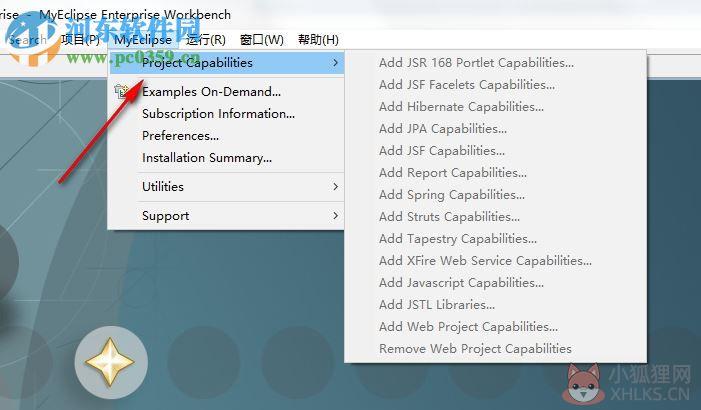Screen dimensions: 701x410
Task: Click the Examples On-Demand icon
Action: click(x=122, y=91)
